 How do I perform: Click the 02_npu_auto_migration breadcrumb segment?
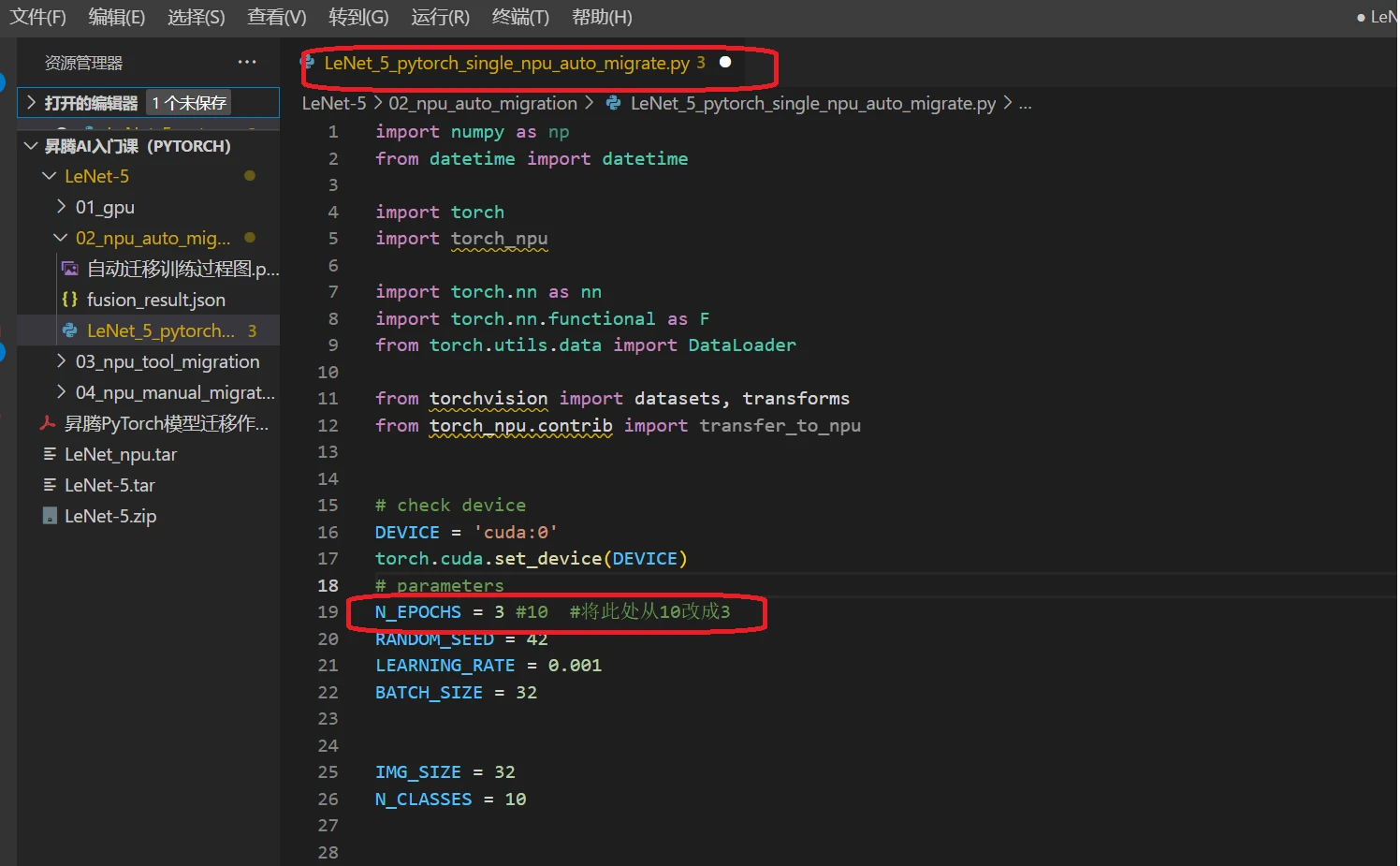click(483, 103)
